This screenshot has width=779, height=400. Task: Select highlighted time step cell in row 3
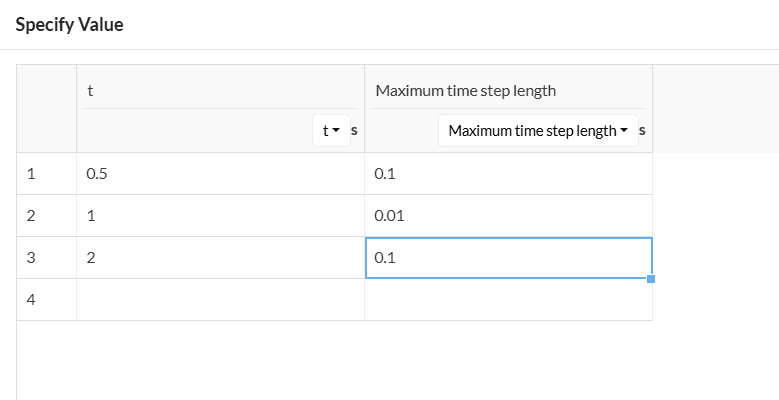[508, 258]
